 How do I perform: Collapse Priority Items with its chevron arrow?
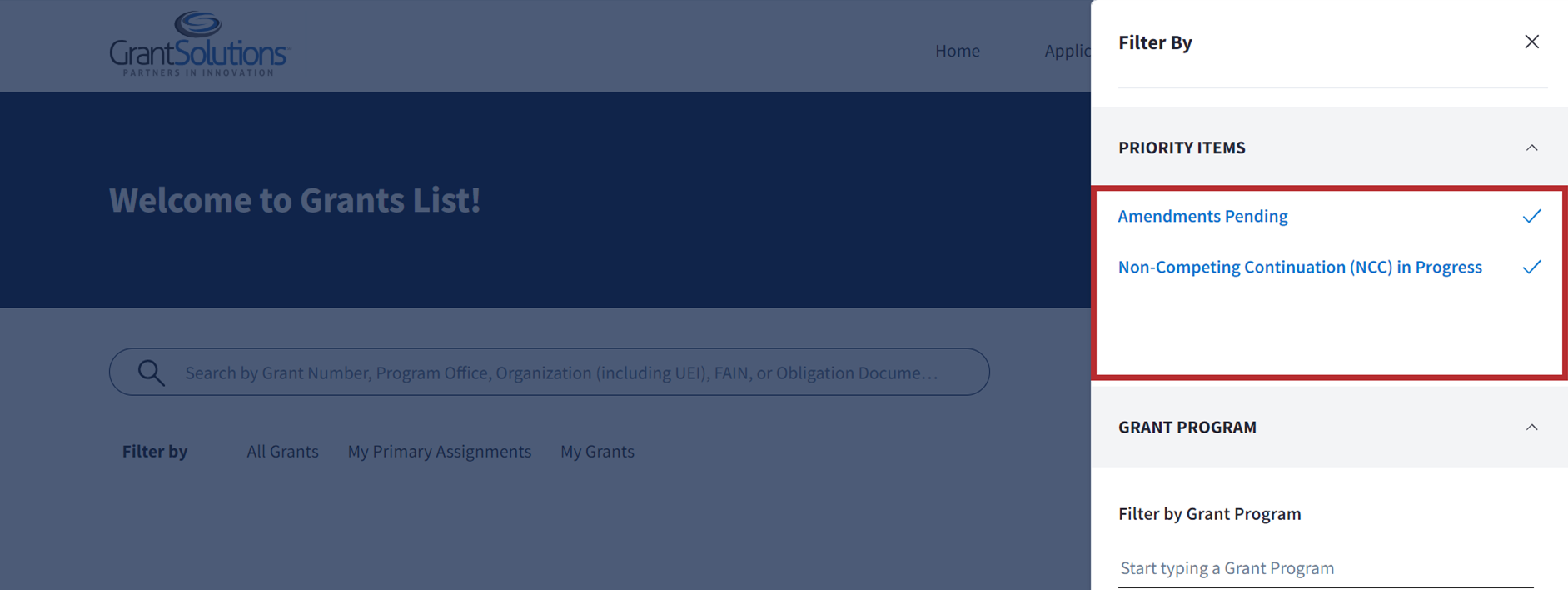[x=1531, y=147]
